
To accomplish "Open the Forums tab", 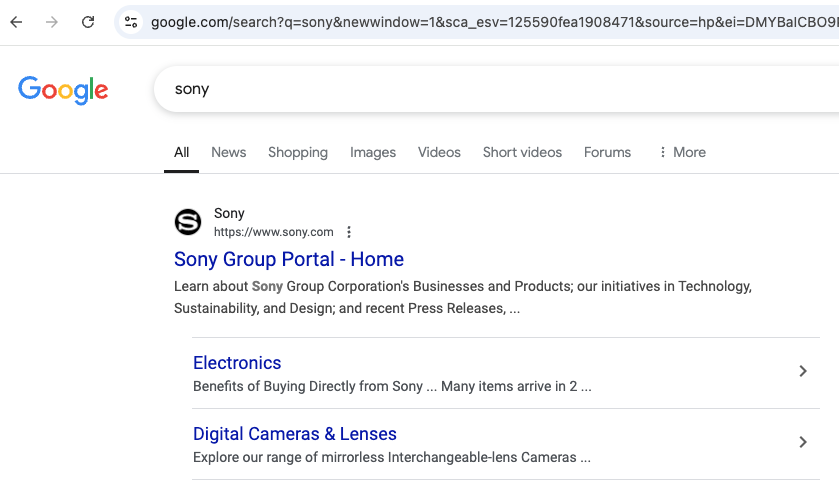I will 607,152.
